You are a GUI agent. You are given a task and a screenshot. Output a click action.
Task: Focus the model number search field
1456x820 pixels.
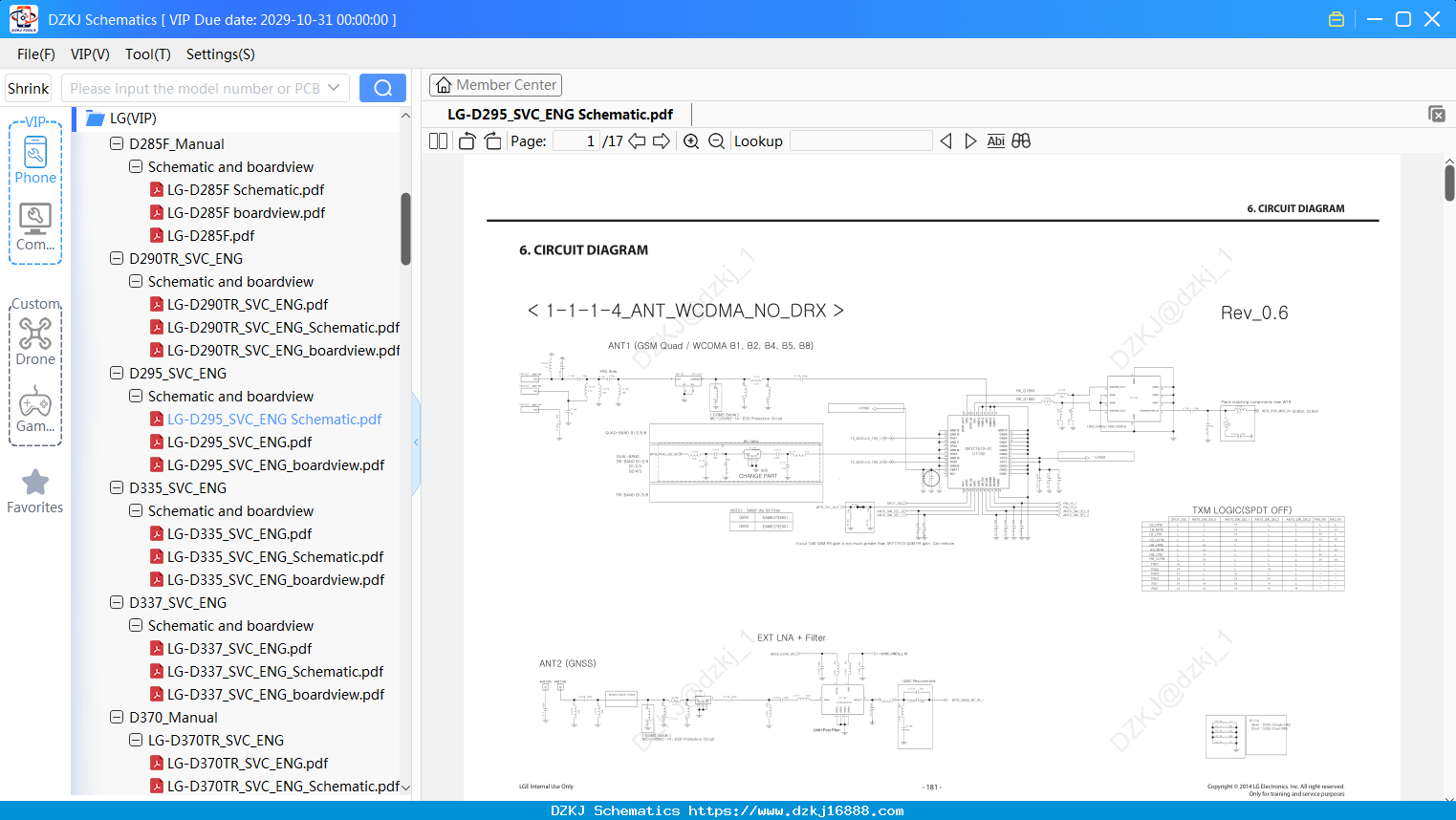(194, 88)
